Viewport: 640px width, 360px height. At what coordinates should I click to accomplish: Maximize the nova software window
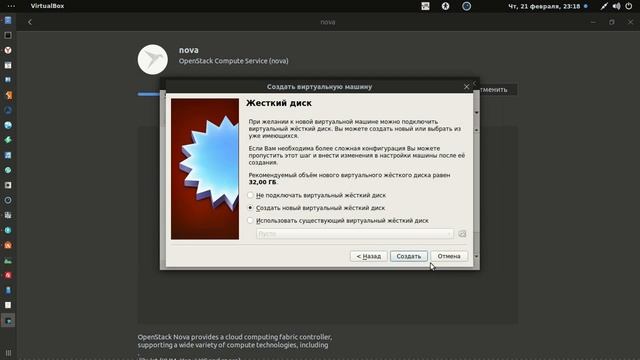[611, 22]
